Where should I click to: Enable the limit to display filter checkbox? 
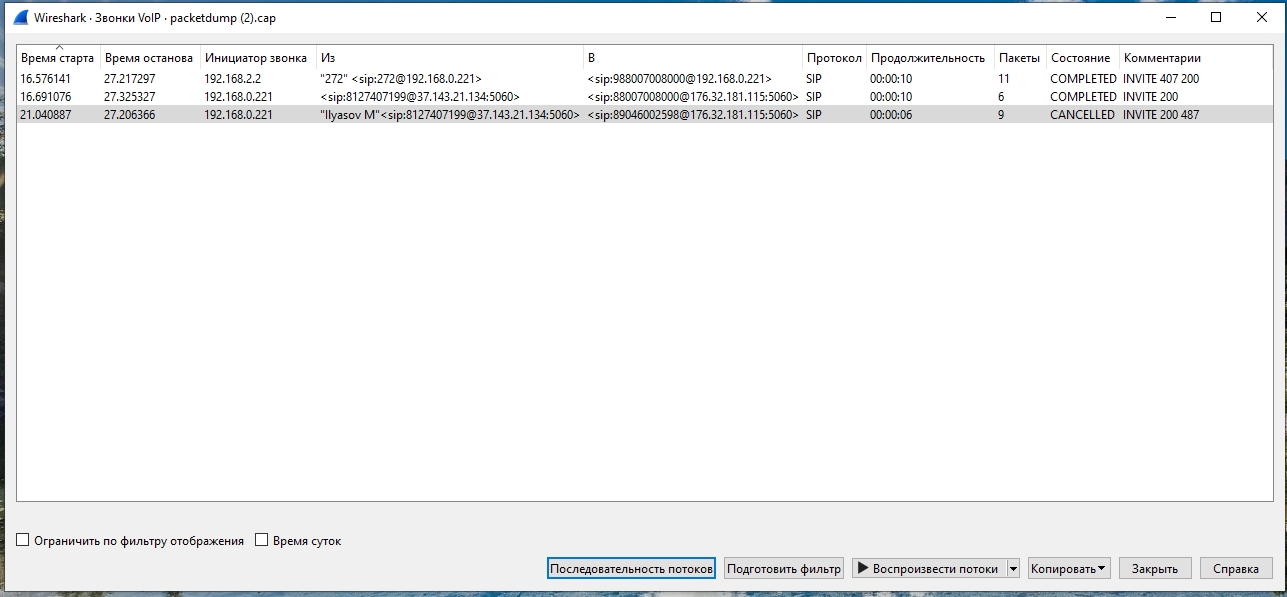pyautogui.click(x=23, y=540)
